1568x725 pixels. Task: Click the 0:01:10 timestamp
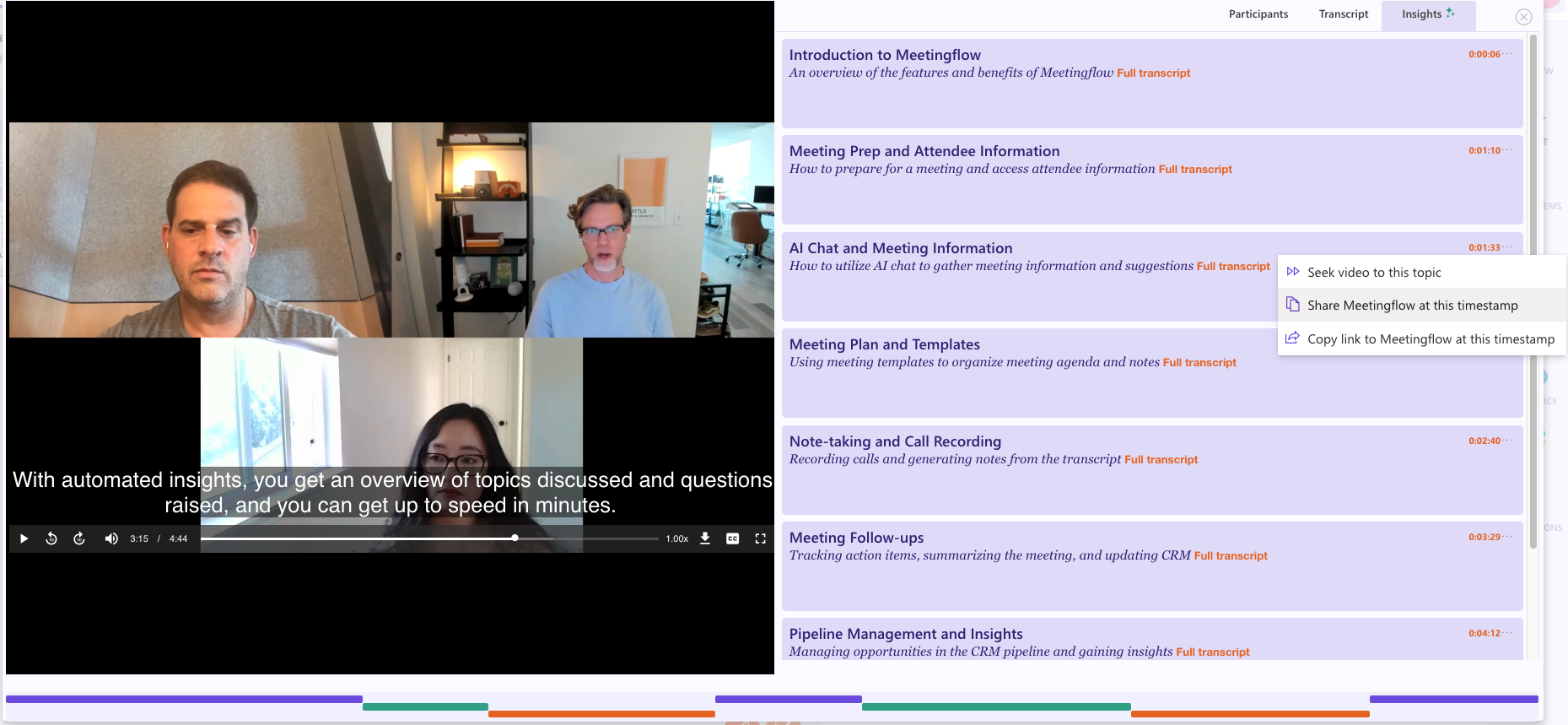coord(1484,150)
